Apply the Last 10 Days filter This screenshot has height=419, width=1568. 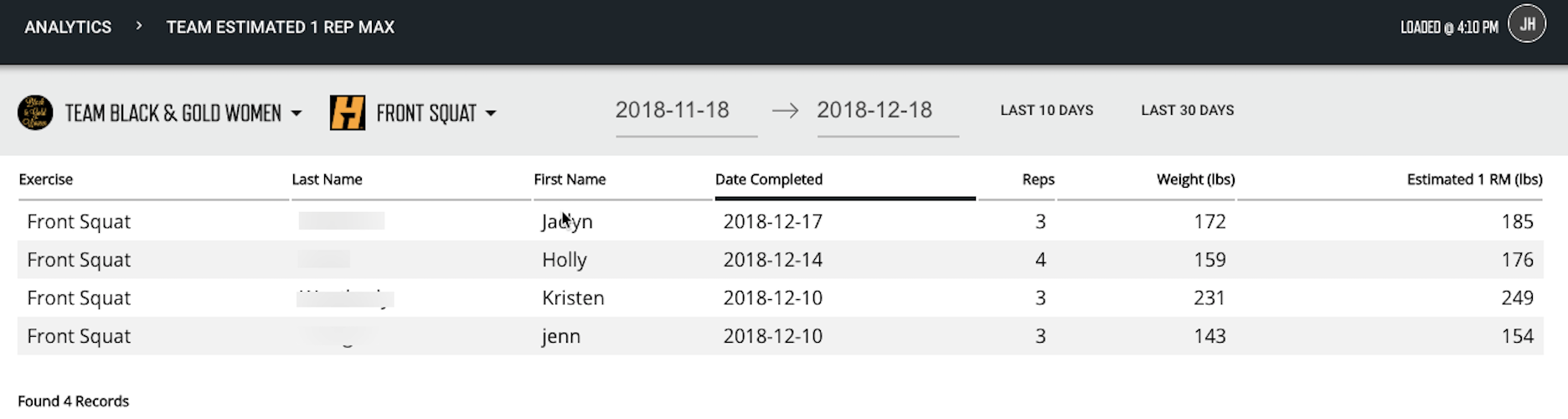pyautogui.click(x=1047, y=110)
